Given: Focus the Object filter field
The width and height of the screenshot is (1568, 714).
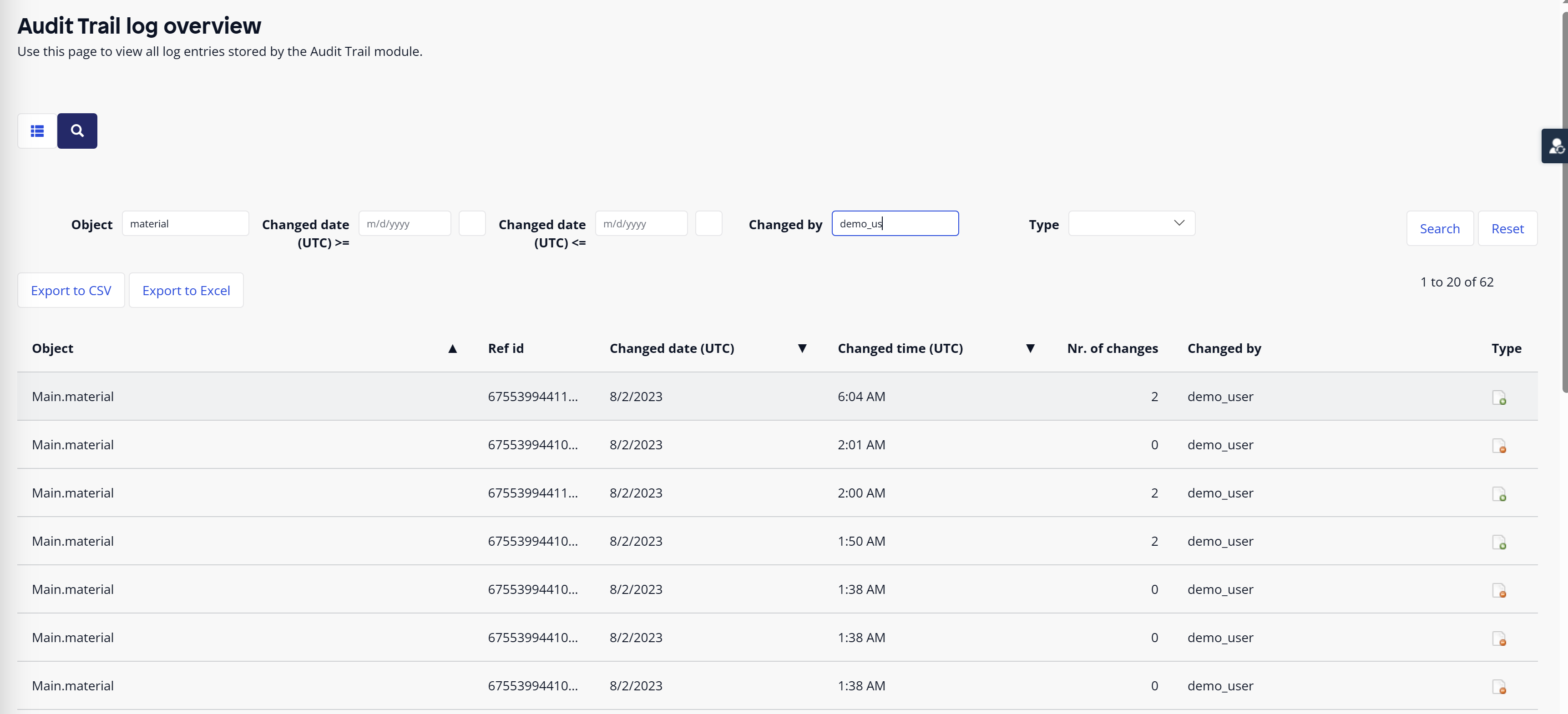Looking at the screenshot, I should click(185, 223).
